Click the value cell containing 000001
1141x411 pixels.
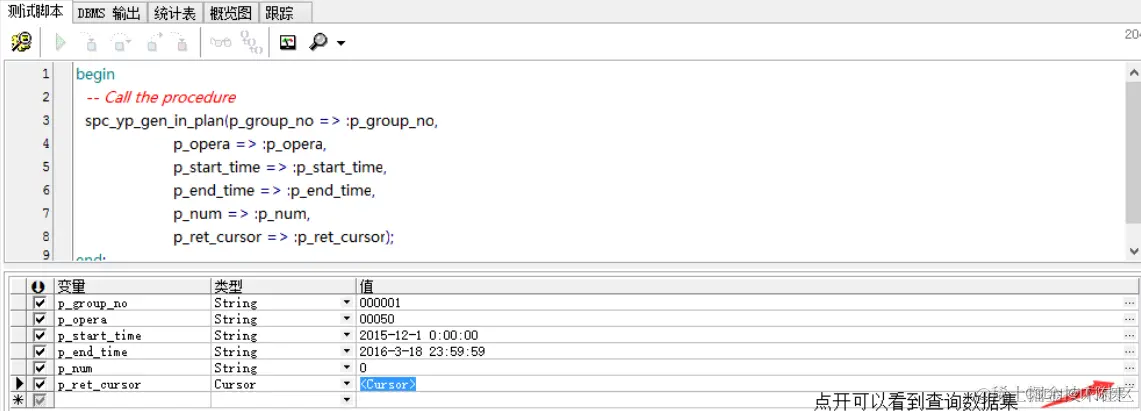pyautogui.click(x=739, y=303)
